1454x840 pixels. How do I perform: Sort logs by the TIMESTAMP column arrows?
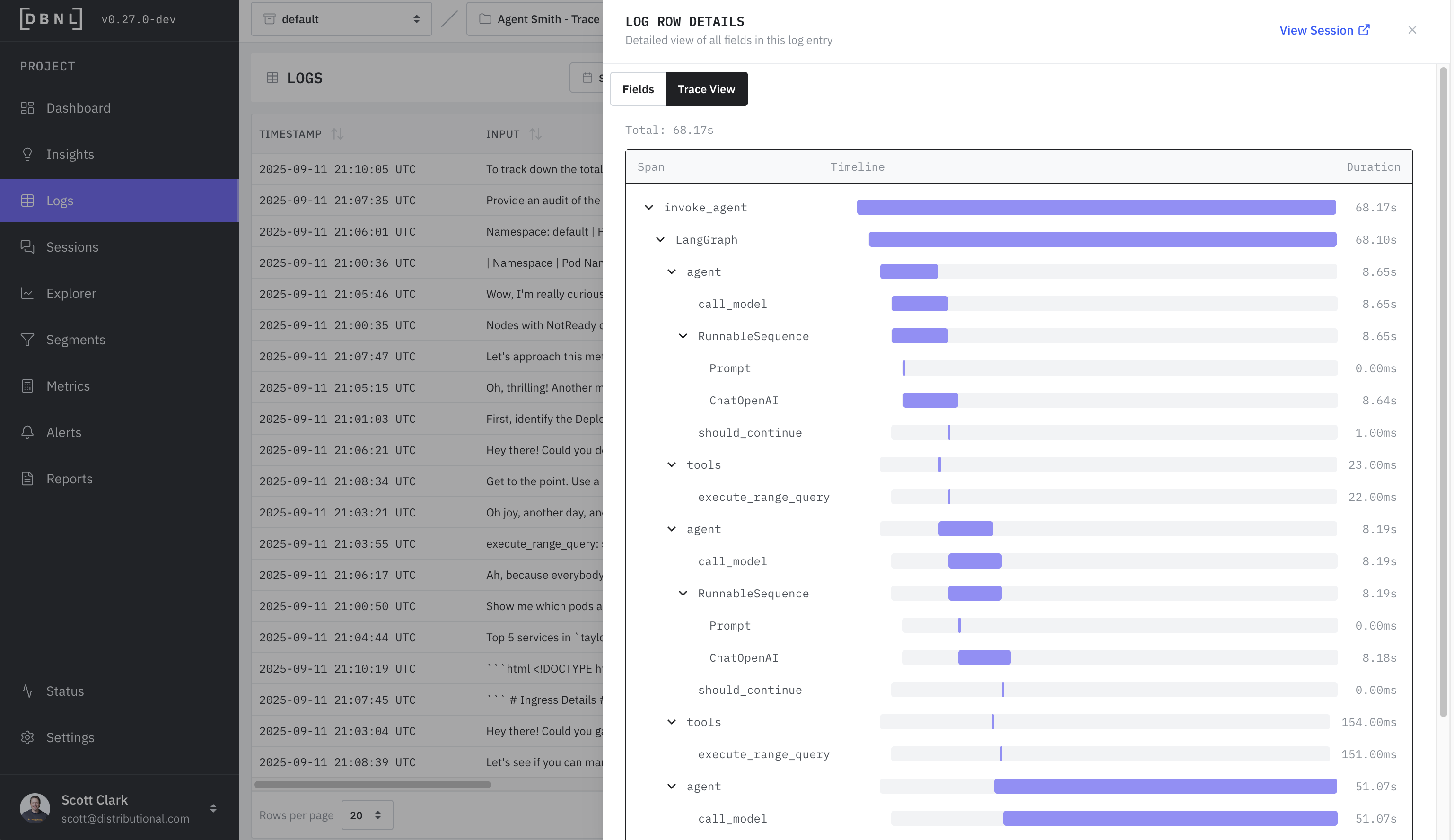pos(338,134)
